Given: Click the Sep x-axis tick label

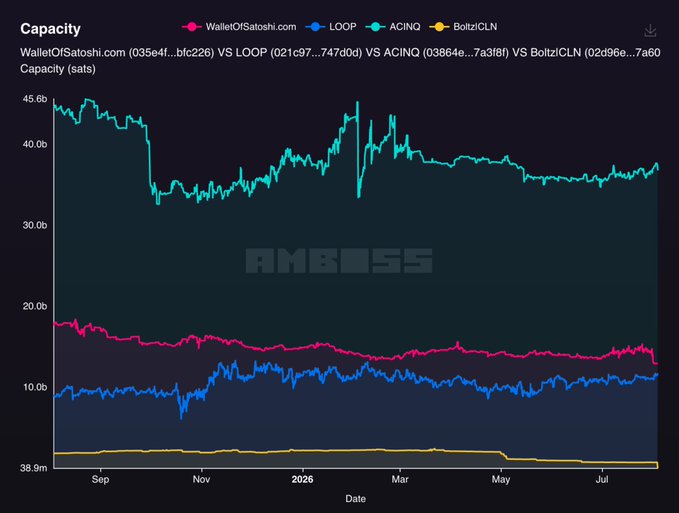Looking at the screenshot, I should click(100, 480).
